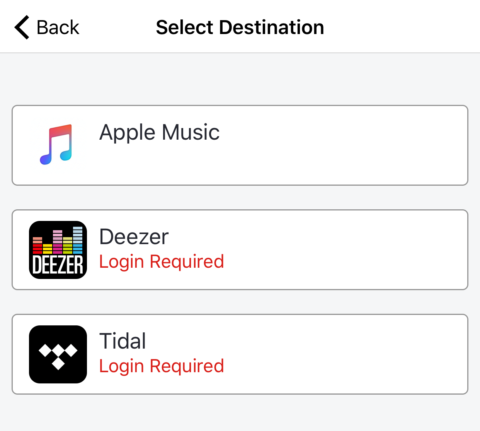The width and height of the screenshot is (480, 431).
Task: Choose the Deezer app icon
Action: click(x=58, y=250)
